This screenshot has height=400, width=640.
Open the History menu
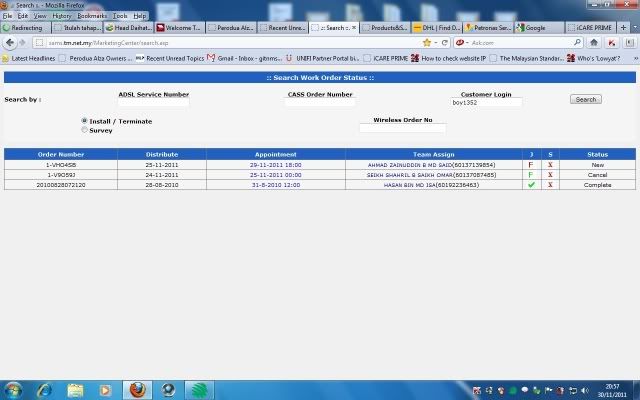click(x=62, y=16)
